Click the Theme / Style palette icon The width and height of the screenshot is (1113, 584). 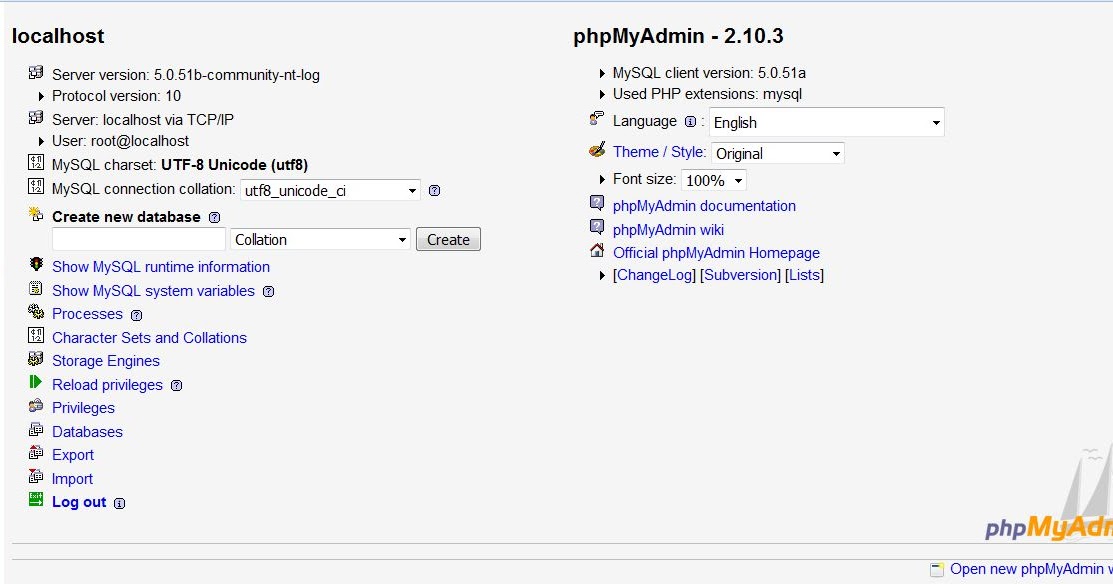597,149
